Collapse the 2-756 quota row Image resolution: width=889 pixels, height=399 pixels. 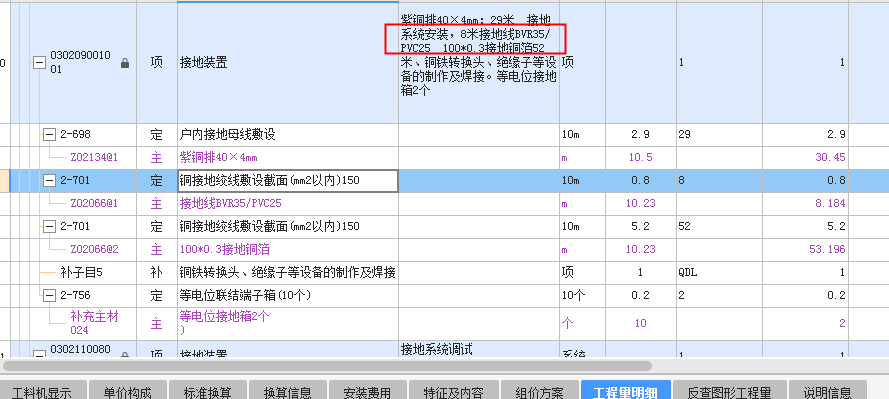coord(49,295)
